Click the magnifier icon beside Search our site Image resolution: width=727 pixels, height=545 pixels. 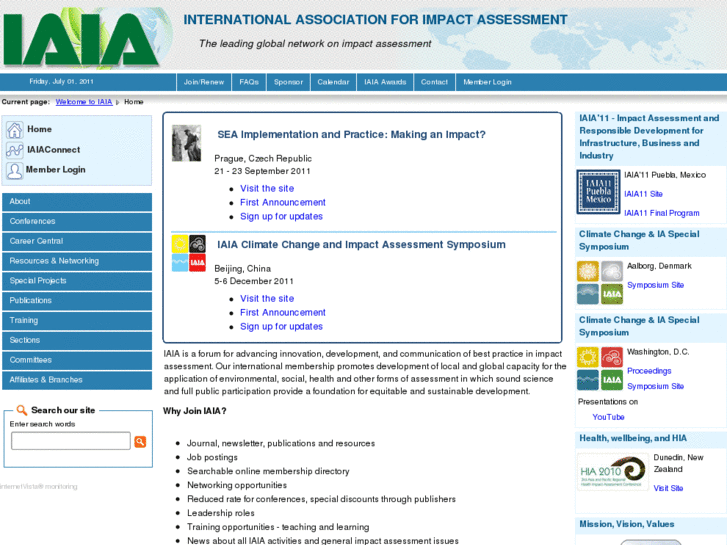21,410
